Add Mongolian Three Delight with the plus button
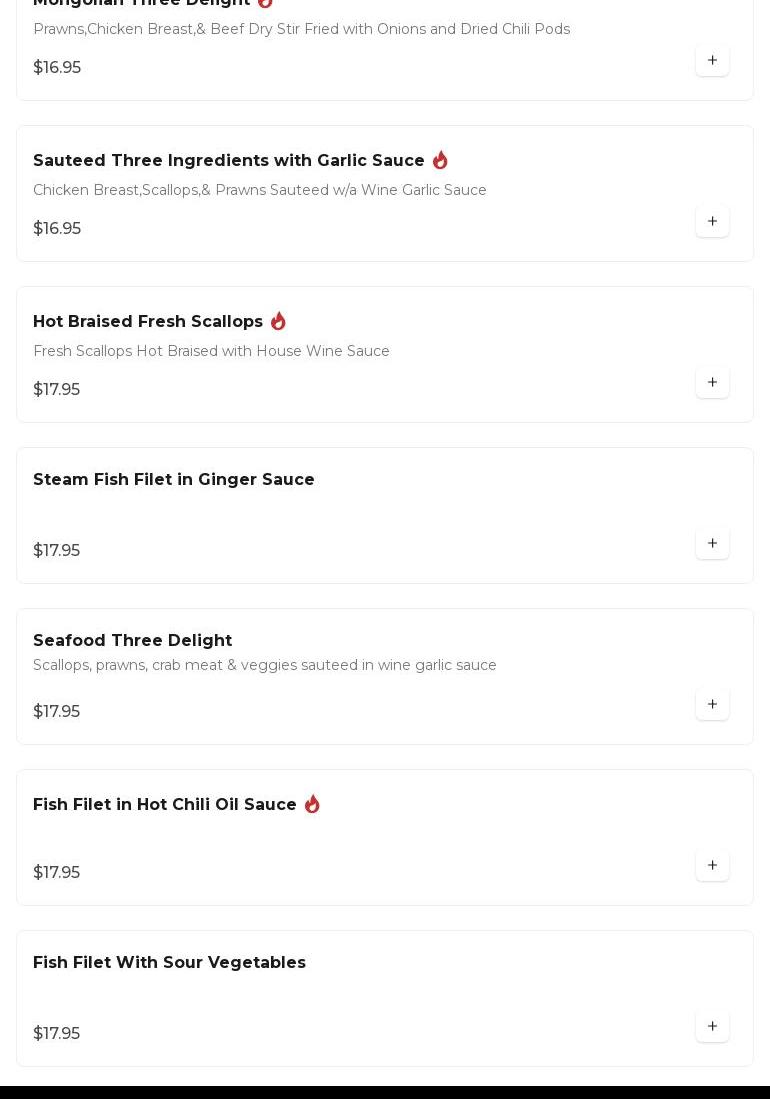This screenshot has height=1099, width=770. click(x=712, y=60)
